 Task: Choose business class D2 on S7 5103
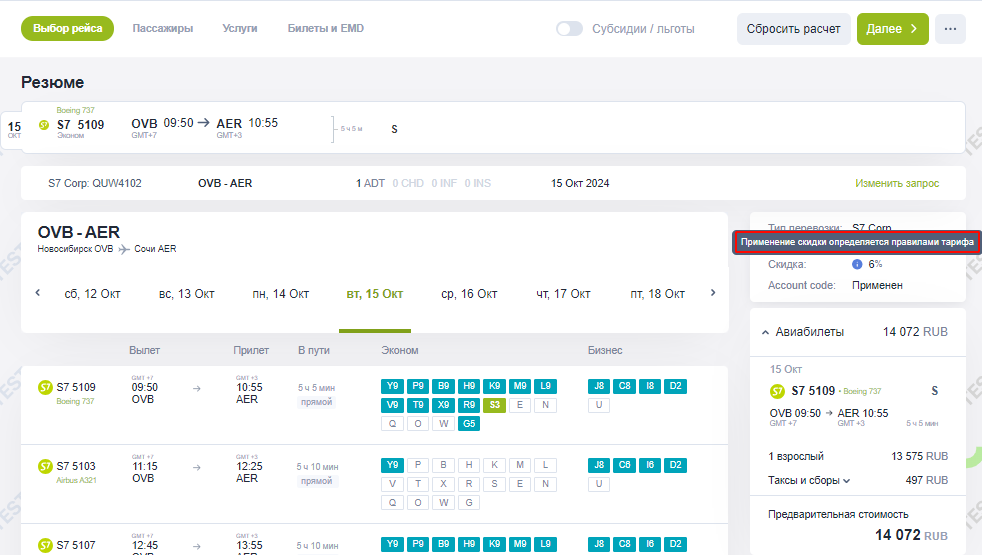[x=675, y=465]
